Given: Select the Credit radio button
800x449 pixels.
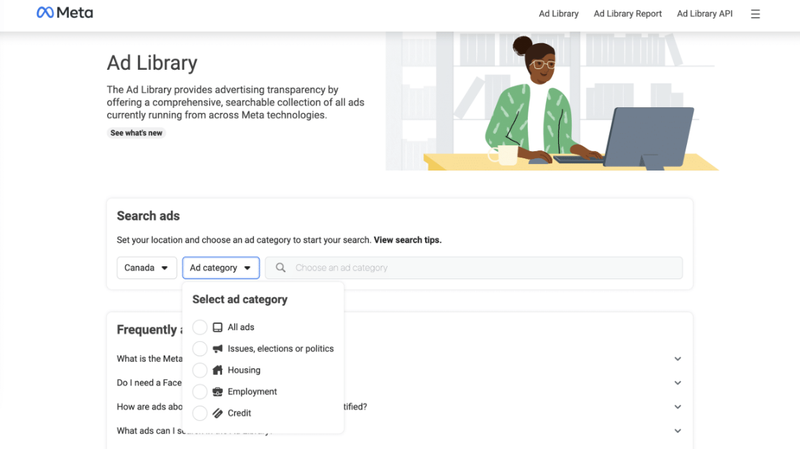Looking at the screenshot, I should (x=200, y=413).
